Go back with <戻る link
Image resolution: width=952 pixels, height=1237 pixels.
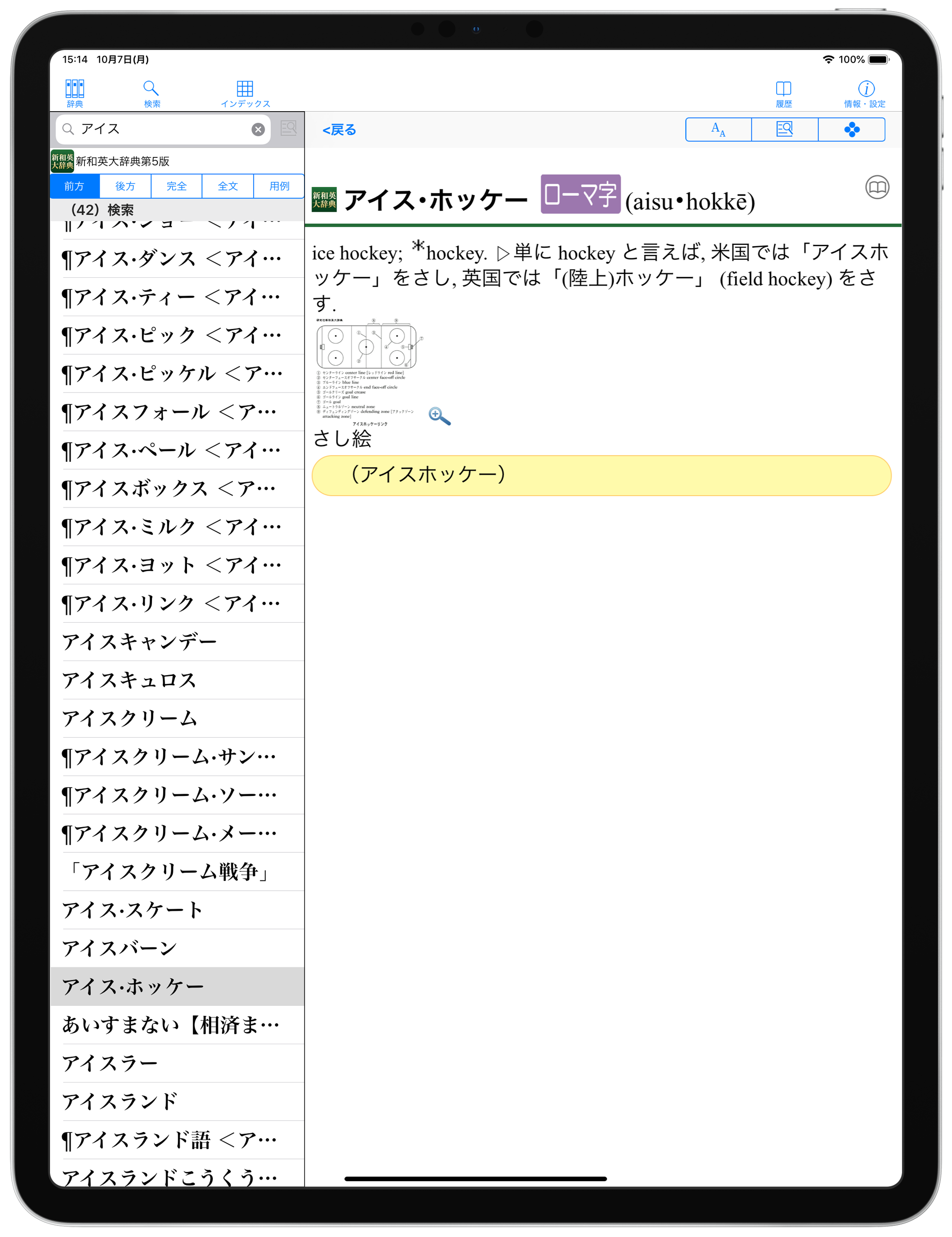point(339,130)
